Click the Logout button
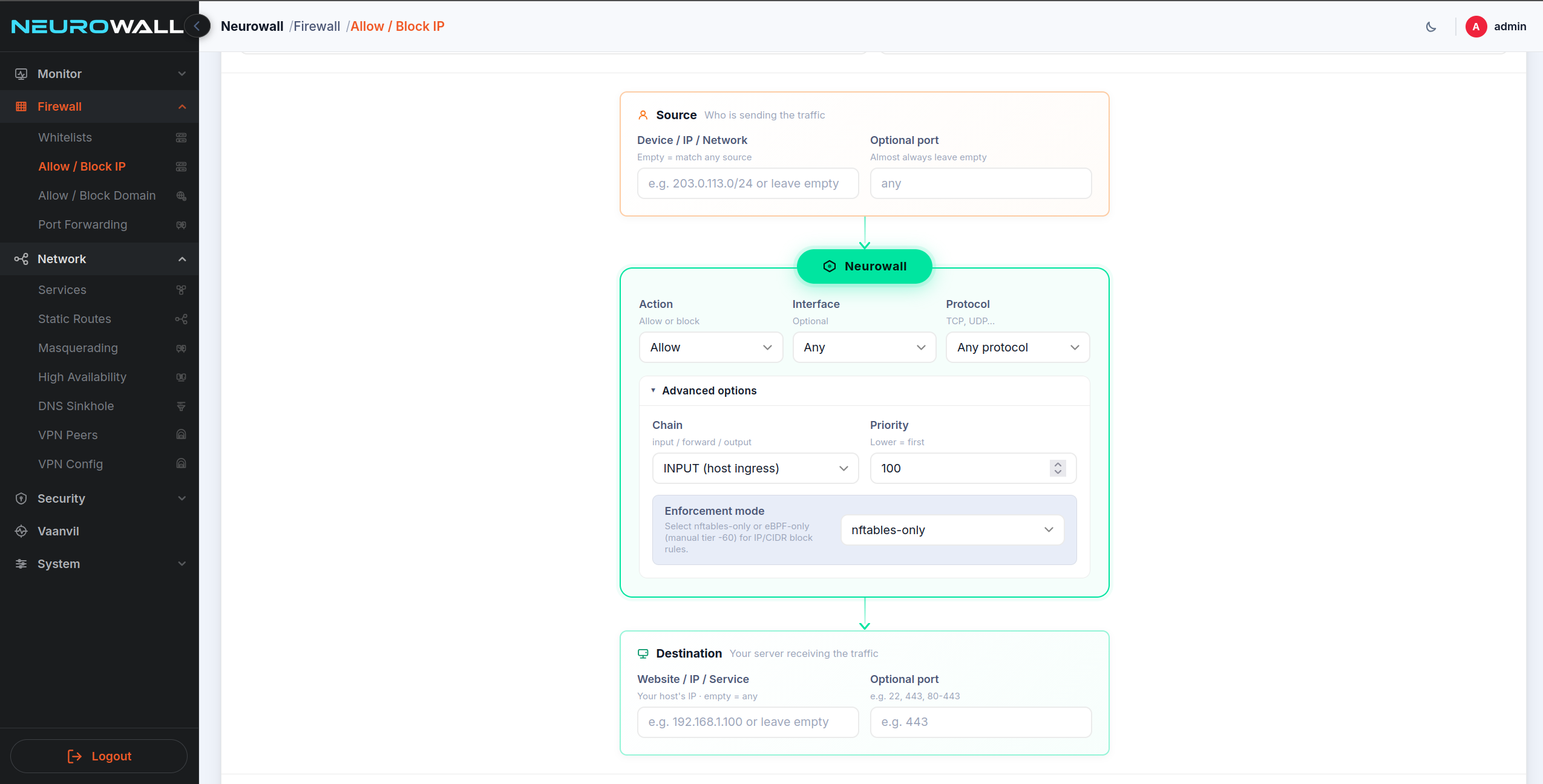1543x784 pixels. (x=99, y=756)
